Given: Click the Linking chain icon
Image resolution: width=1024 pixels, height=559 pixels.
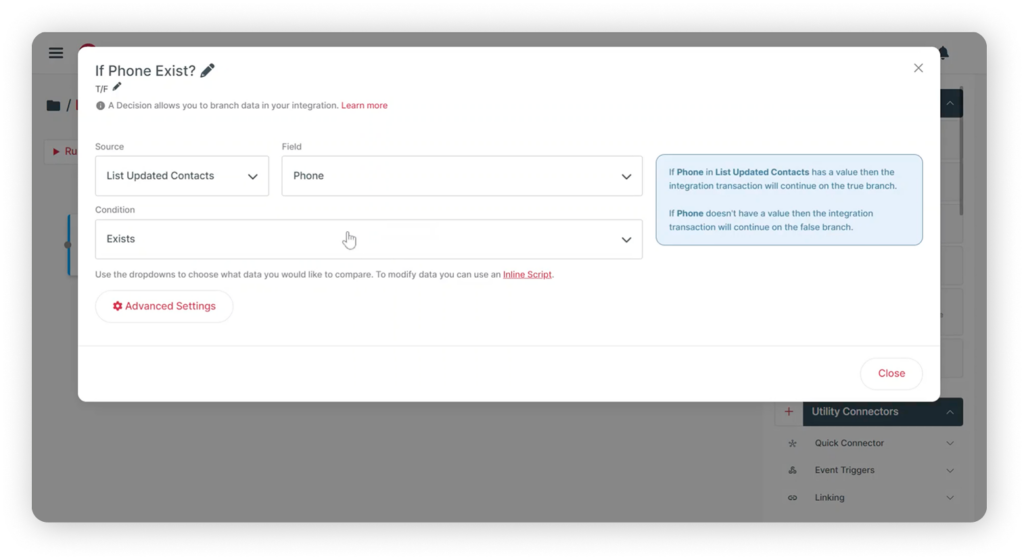Looking at the screenshot, I should tap(792, 498).
